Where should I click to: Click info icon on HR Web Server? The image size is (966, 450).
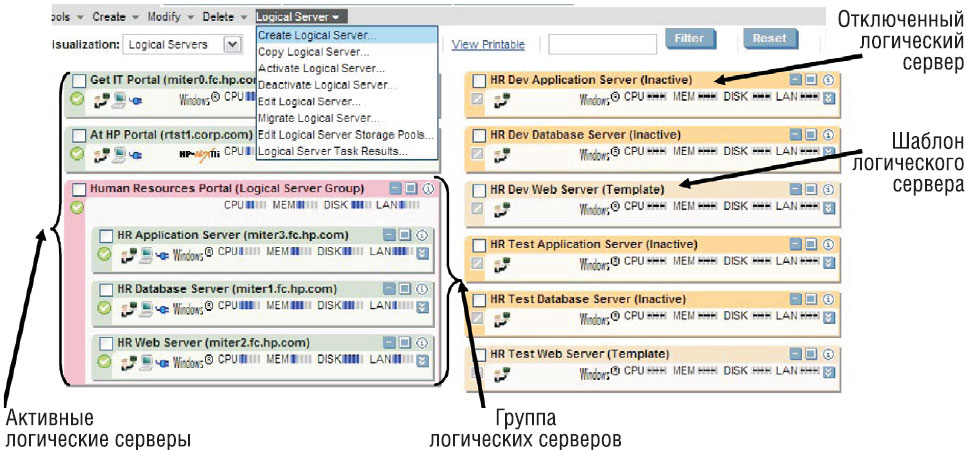[421, 342]
